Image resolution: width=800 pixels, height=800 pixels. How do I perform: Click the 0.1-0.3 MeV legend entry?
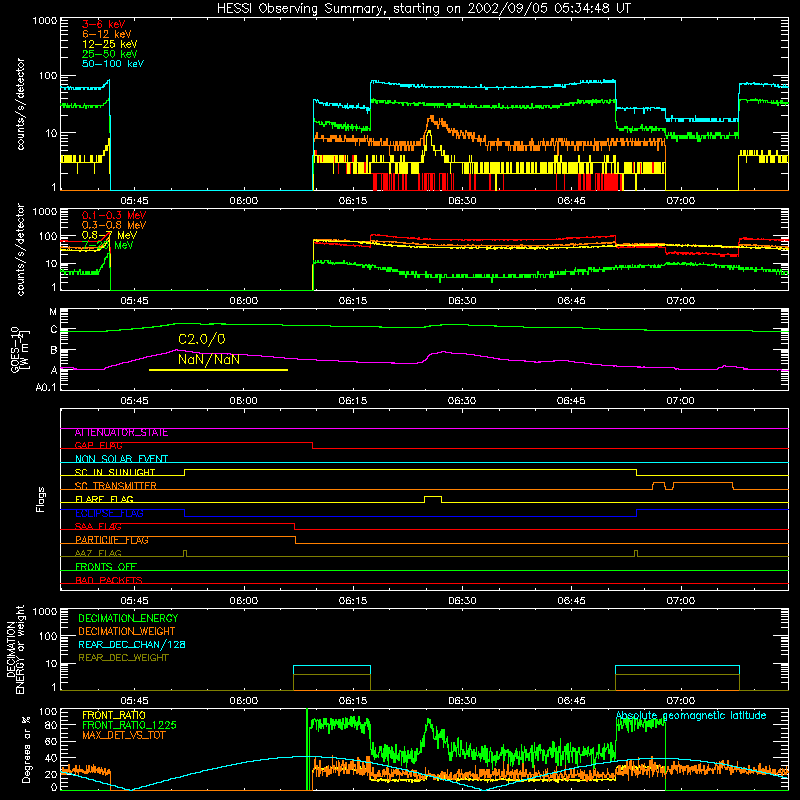[114, 215]
